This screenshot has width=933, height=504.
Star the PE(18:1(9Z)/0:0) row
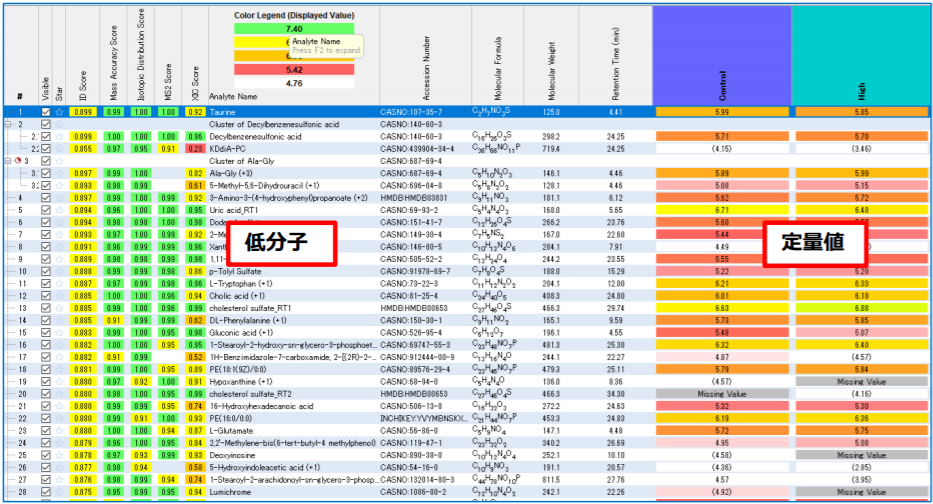(x=59, y=370)
